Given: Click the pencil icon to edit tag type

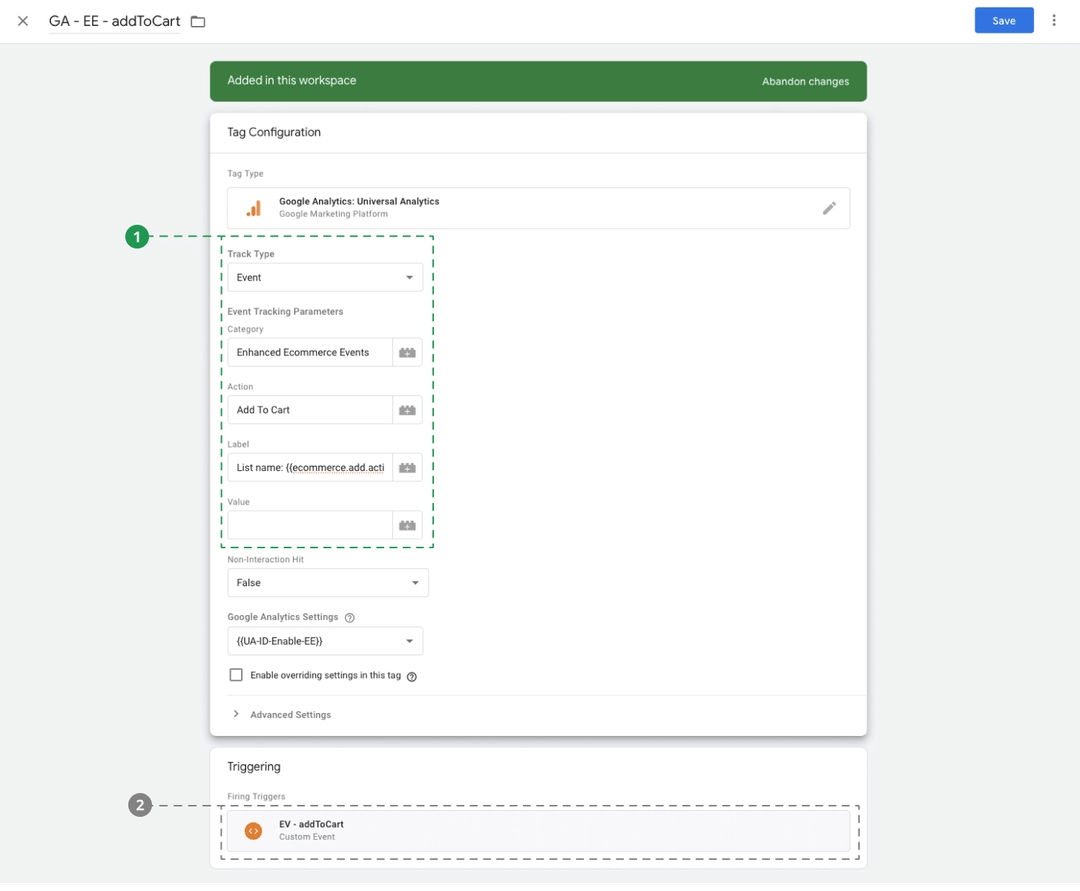Looking at the screenshot, I should point(828,208).
